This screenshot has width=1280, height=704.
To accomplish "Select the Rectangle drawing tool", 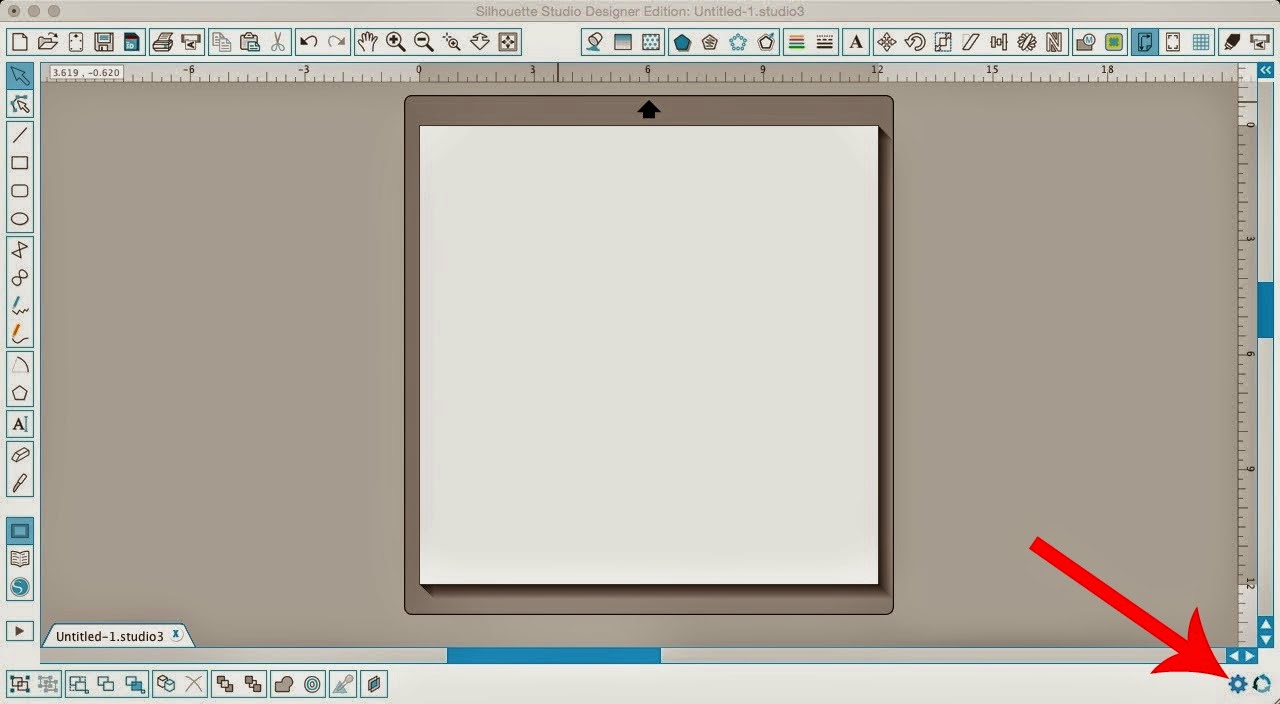I will [20, 163].
